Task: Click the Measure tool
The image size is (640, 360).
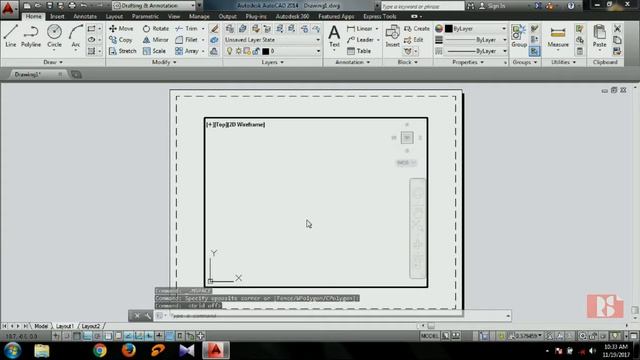Action: [x=558, y=37]
